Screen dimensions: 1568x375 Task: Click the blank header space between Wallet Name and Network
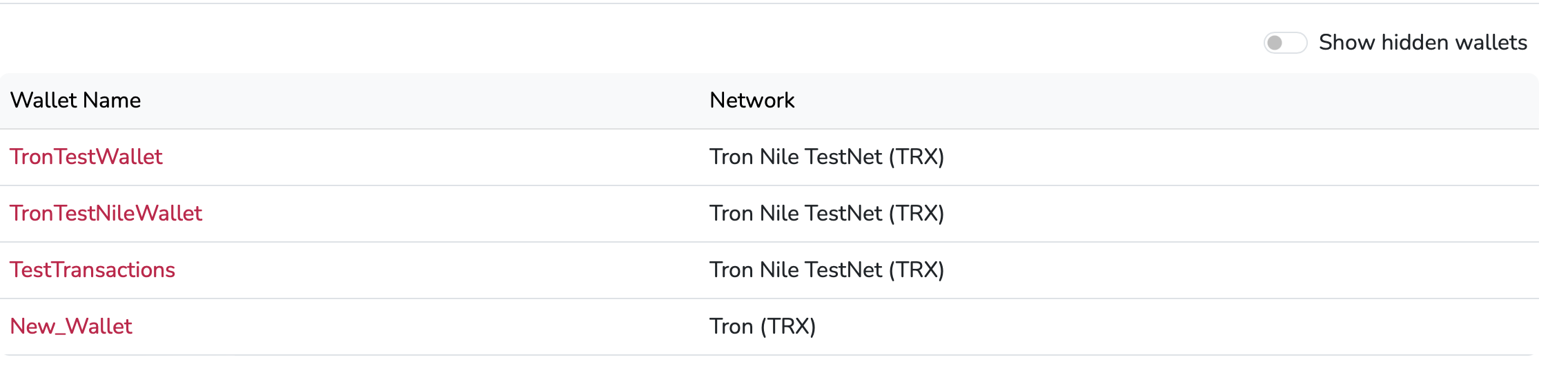414,101
